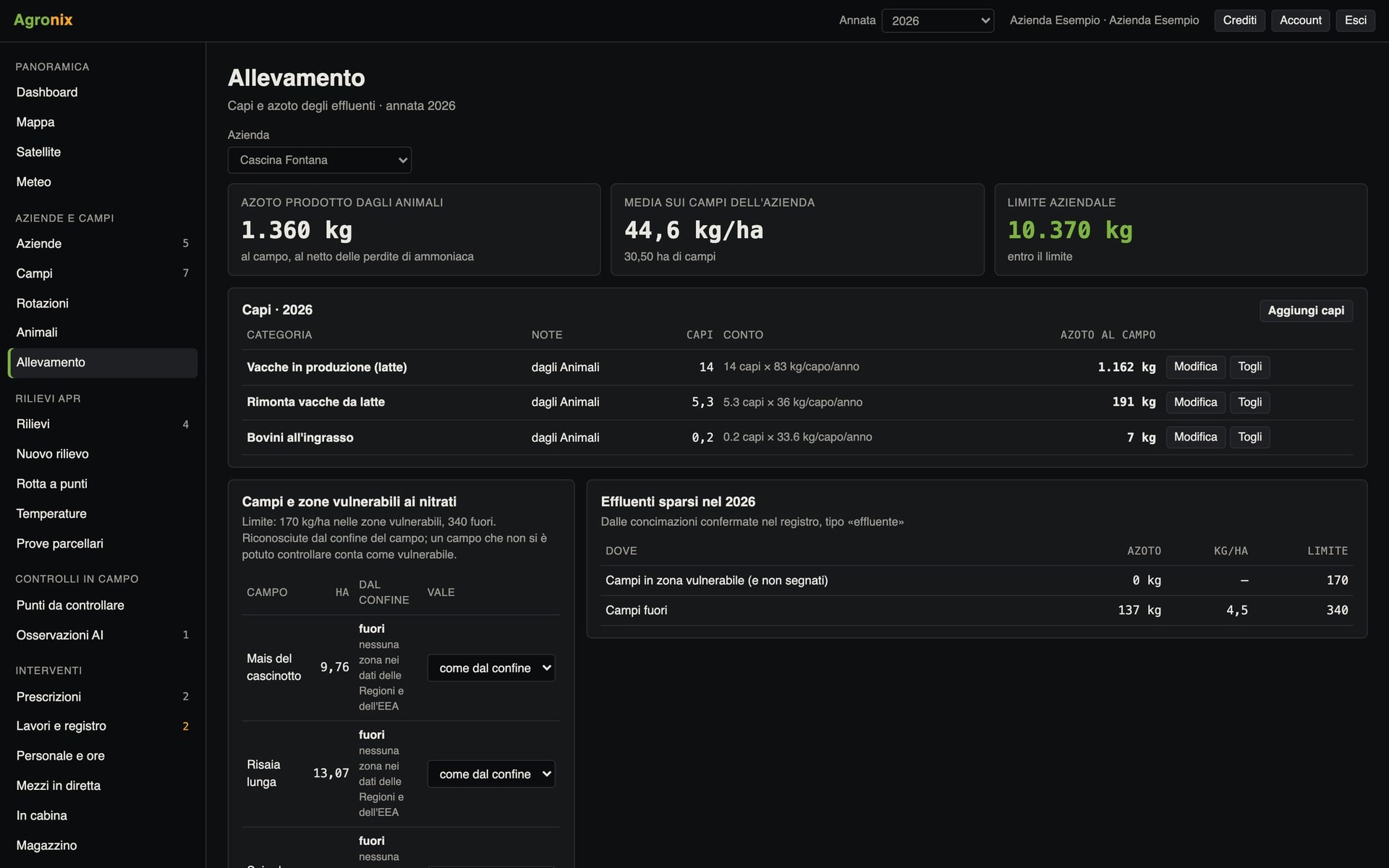Open Campi in sidebar
Image resolution: width=1389 pixels, height=868 pixels.
103,273
